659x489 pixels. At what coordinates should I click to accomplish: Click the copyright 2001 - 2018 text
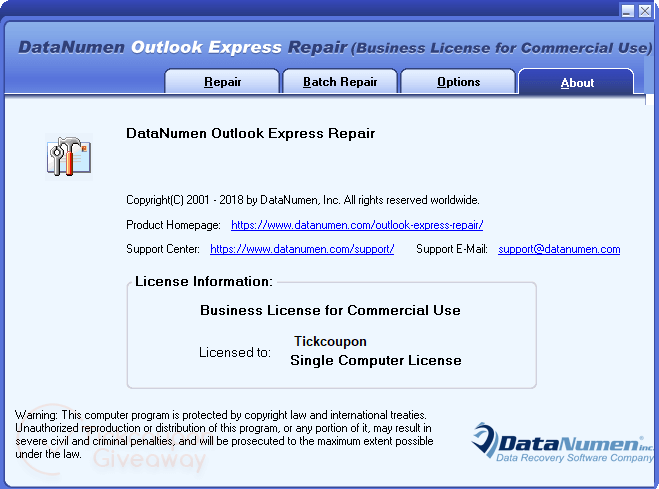point(303,200)
